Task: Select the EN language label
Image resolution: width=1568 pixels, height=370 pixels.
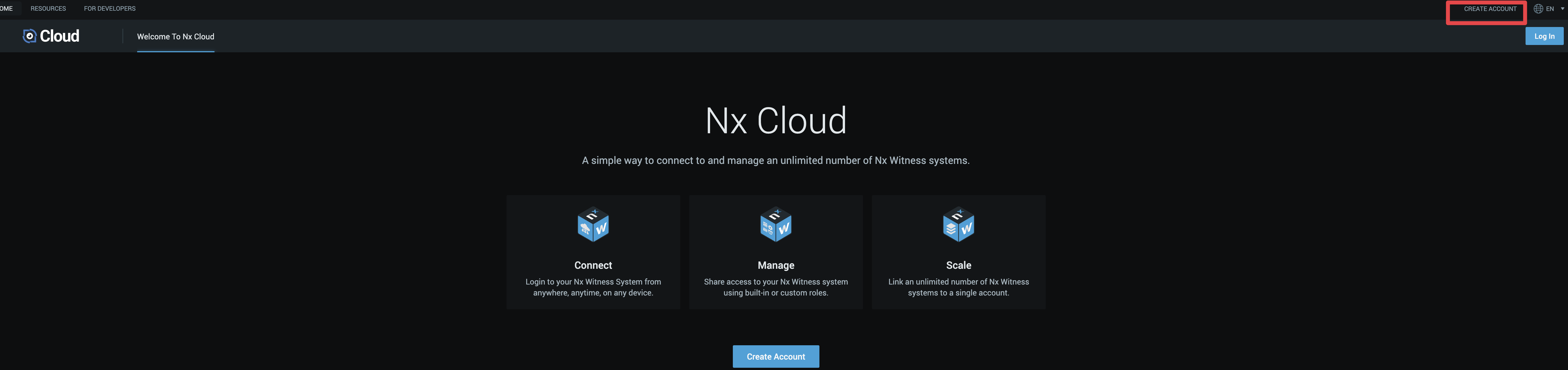Action: [1550, 9]
